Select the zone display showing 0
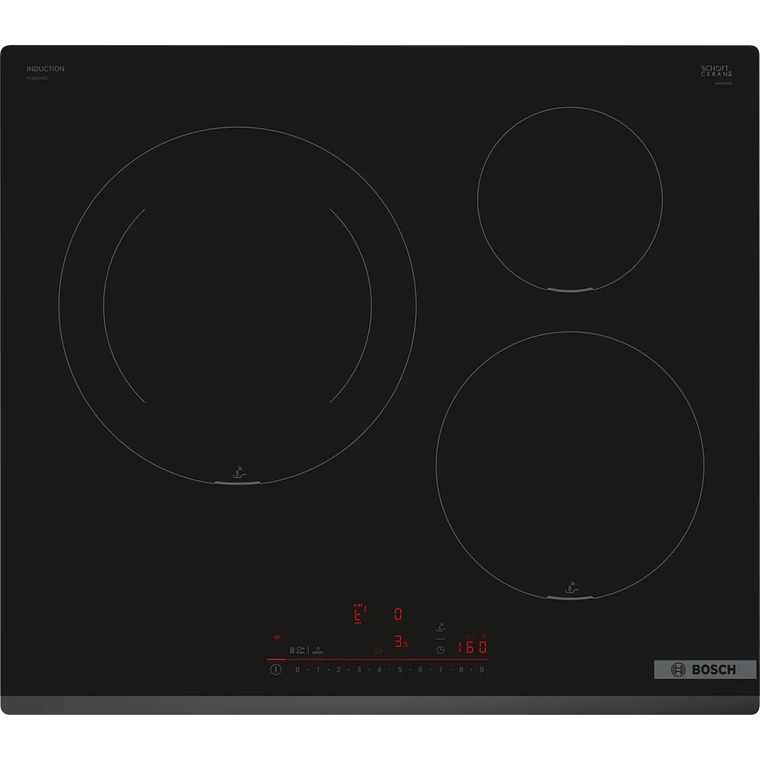The height and width of the screenshot is (760, 760). [x=398, y=613]
